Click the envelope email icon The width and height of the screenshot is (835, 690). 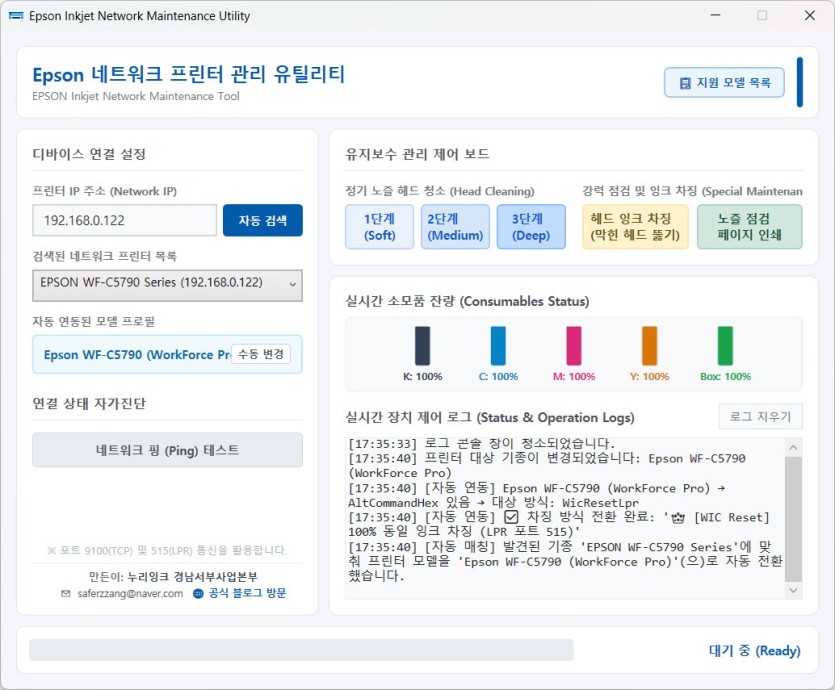click(x=66, y=593)
